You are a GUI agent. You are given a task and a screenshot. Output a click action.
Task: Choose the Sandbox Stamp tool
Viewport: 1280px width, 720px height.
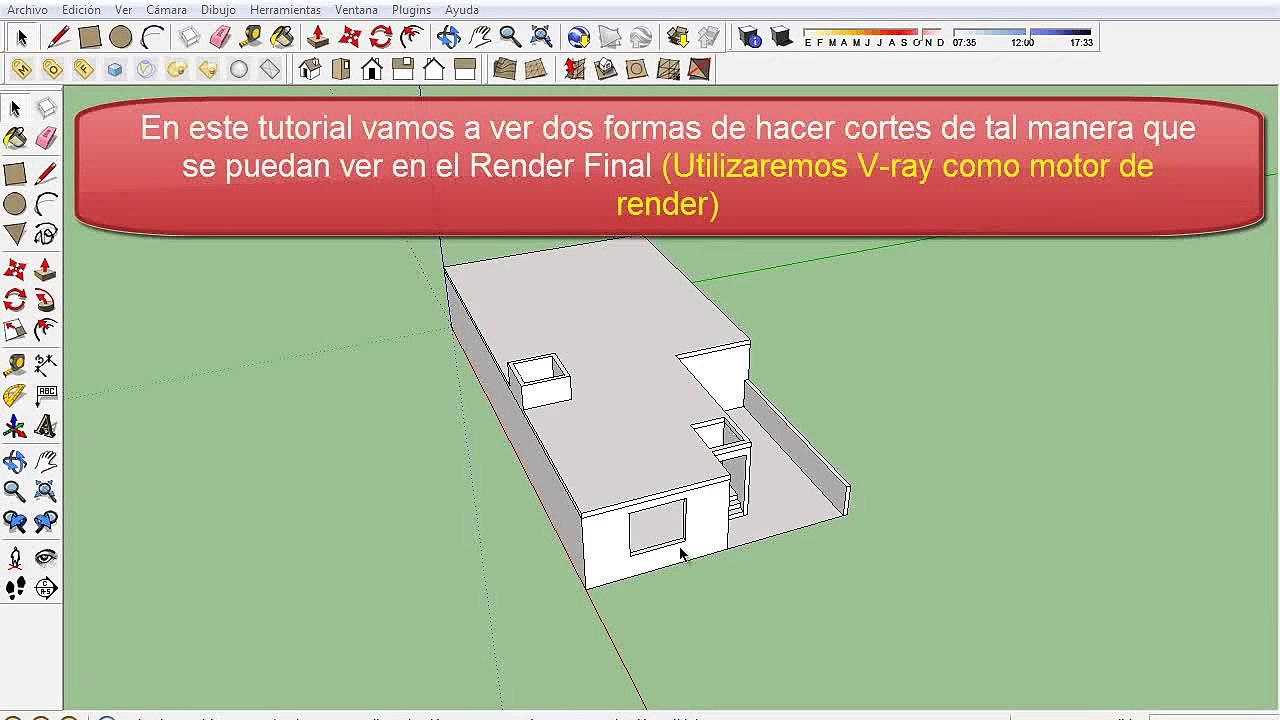coord(605,69)
